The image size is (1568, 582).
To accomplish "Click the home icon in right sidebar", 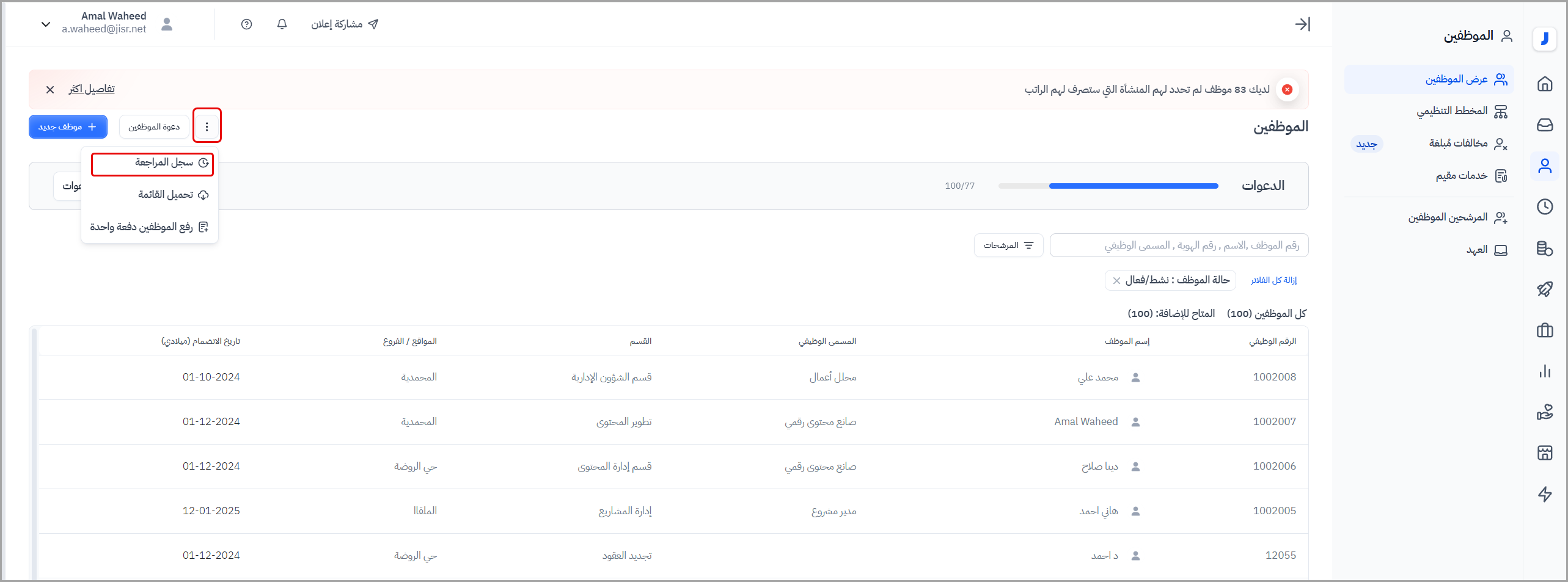I will click(1544, 84).
